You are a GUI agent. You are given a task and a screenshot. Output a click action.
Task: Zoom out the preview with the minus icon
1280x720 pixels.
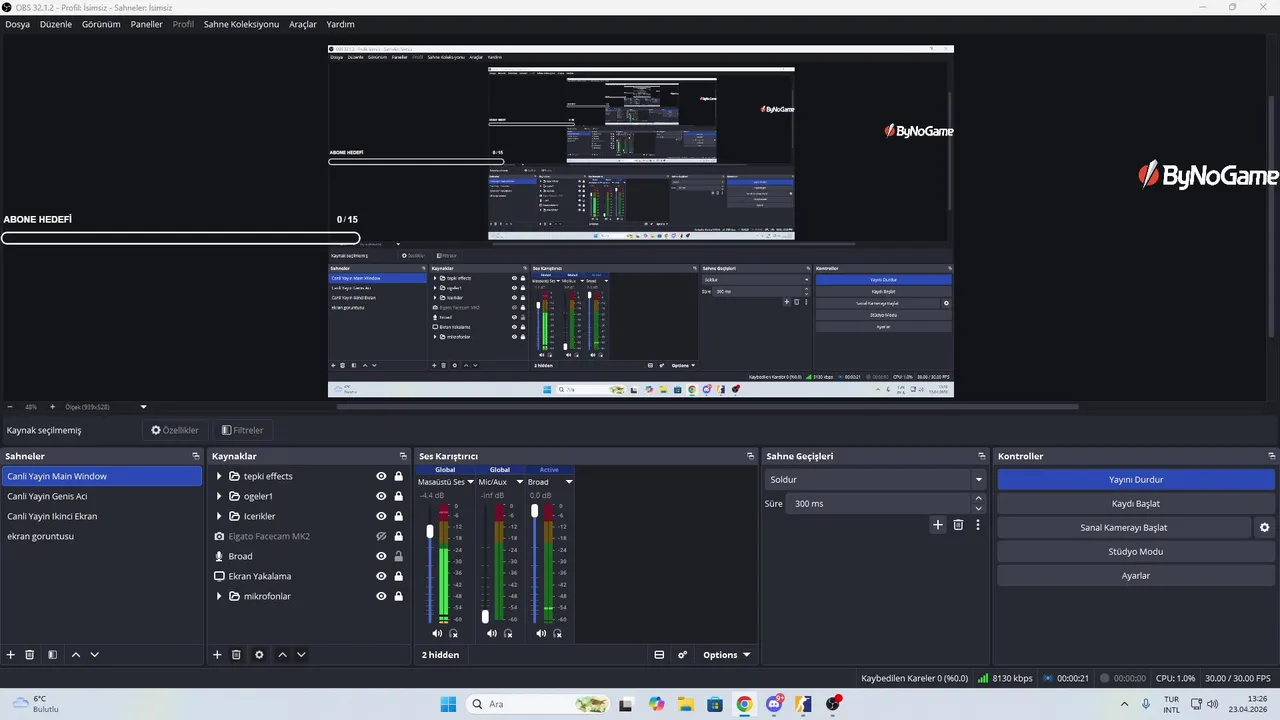[10, 407]
